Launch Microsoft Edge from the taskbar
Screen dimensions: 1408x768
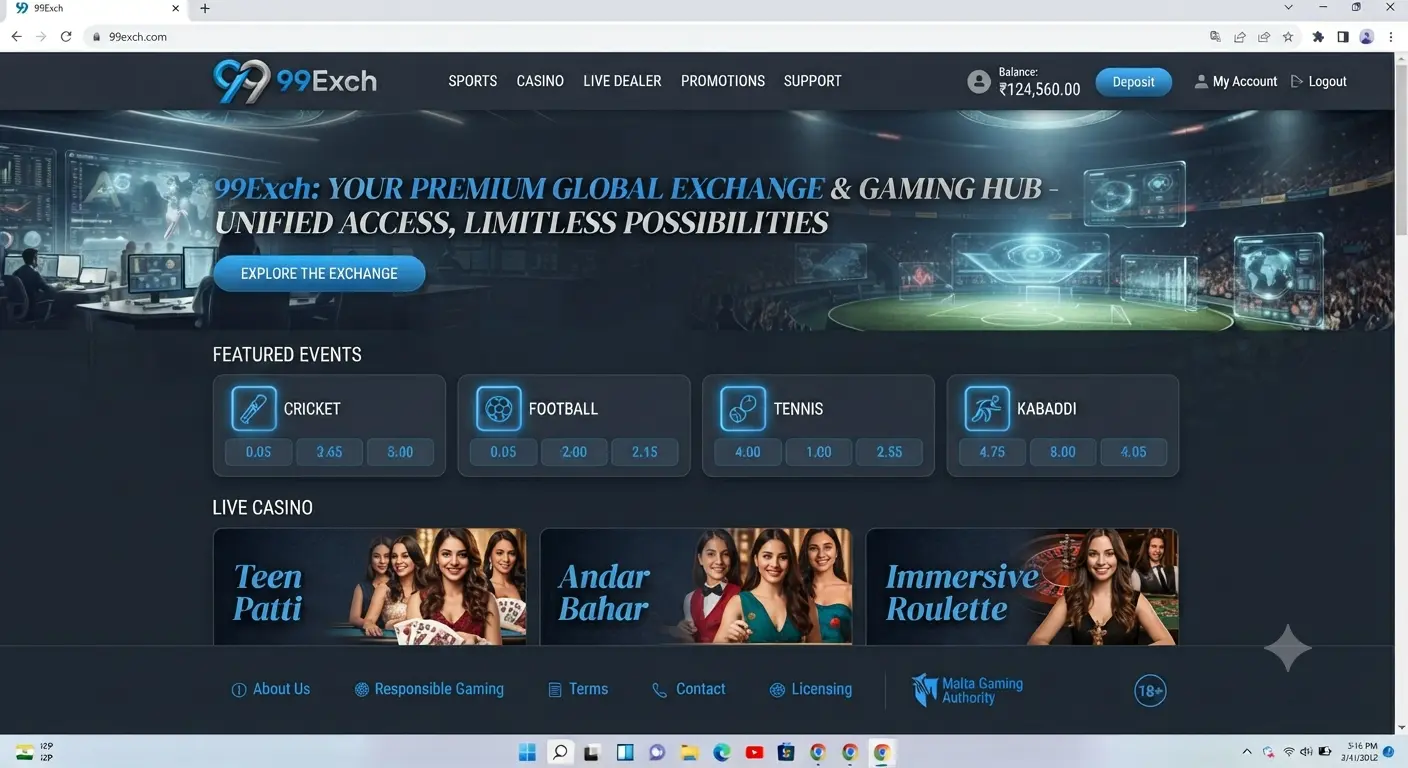pyautogui.click(x=721, y=752)
